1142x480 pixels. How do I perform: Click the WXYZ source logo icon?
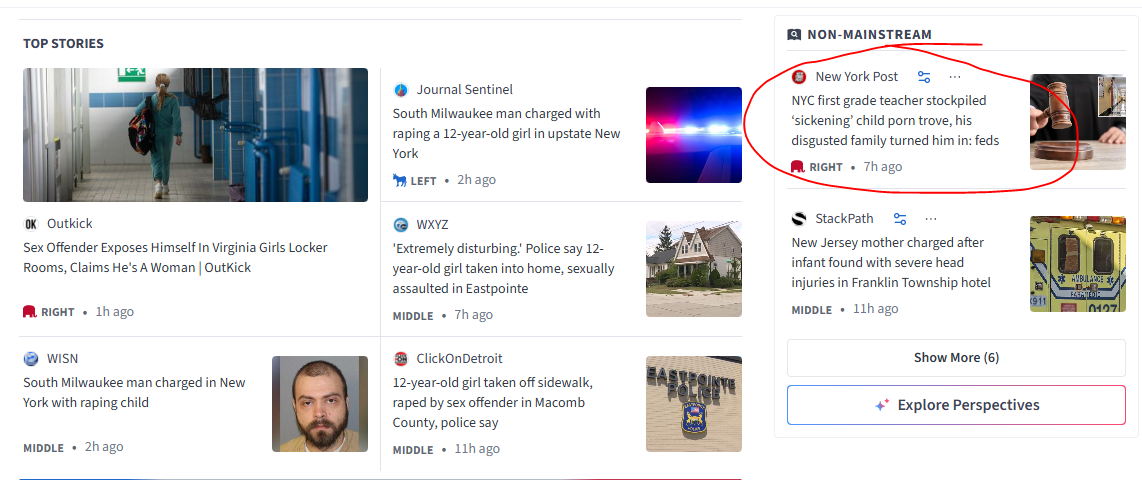(401, 224)
